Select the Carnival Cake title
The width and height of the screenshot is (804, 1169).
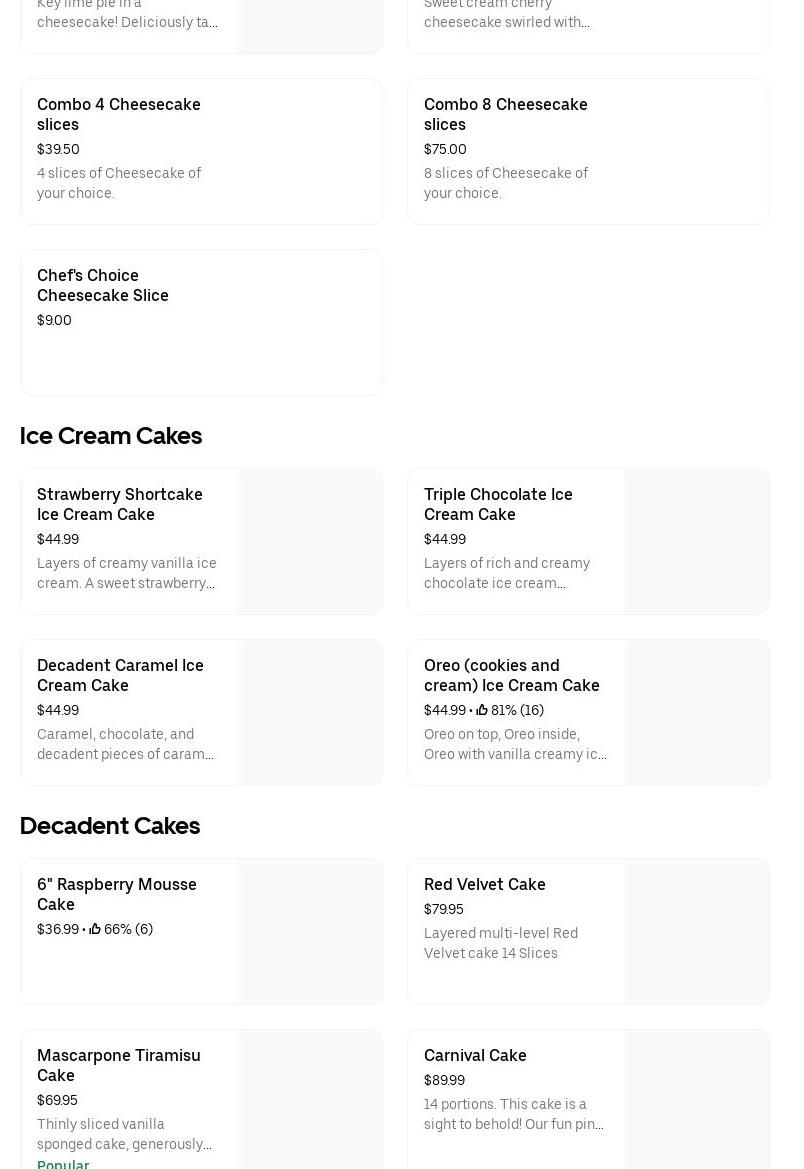pos(475,1055)
